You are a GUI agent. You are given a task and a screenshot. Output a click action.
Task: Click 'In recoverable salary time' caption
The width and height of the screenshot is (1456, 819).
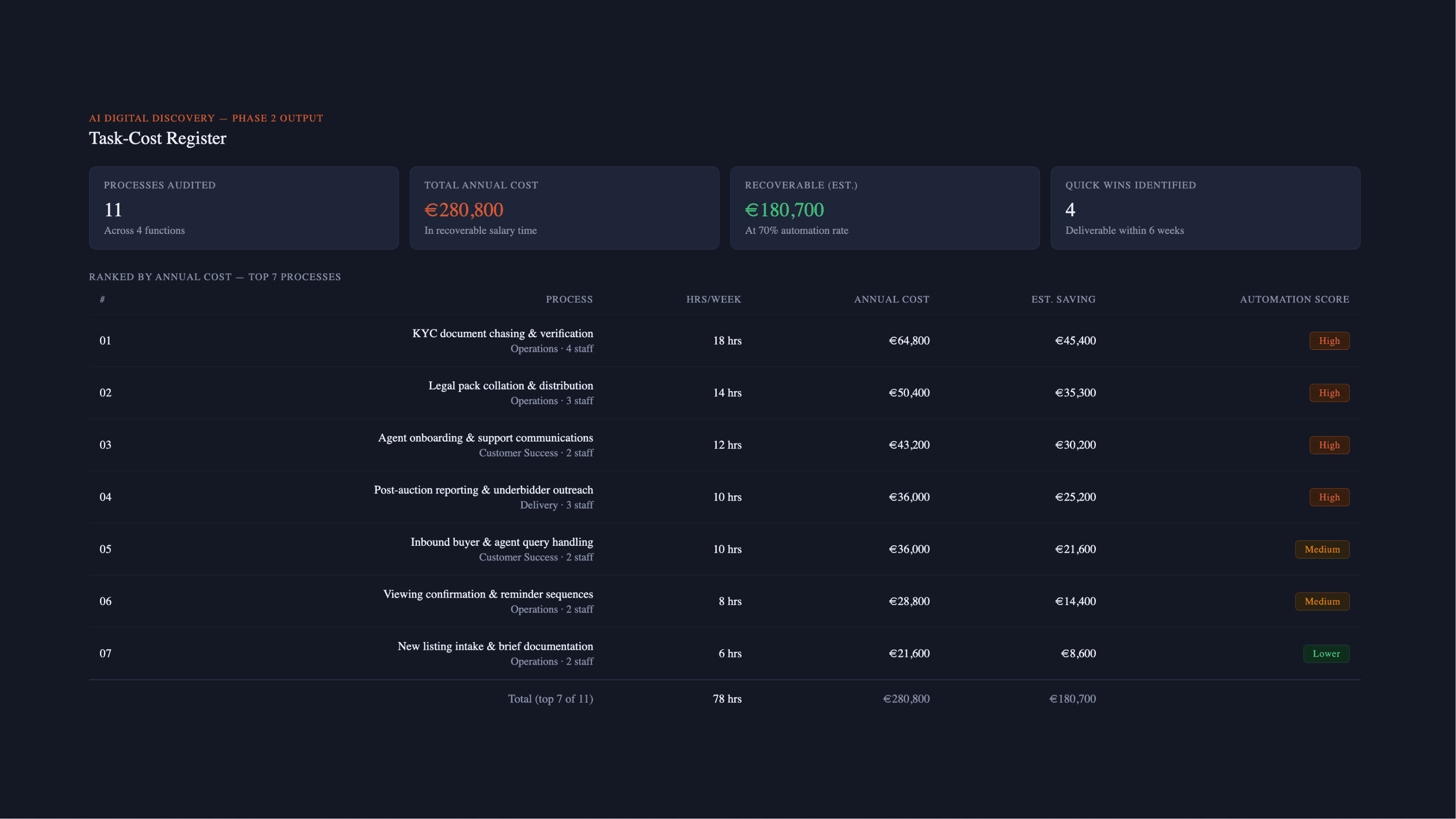pos(480,230)
